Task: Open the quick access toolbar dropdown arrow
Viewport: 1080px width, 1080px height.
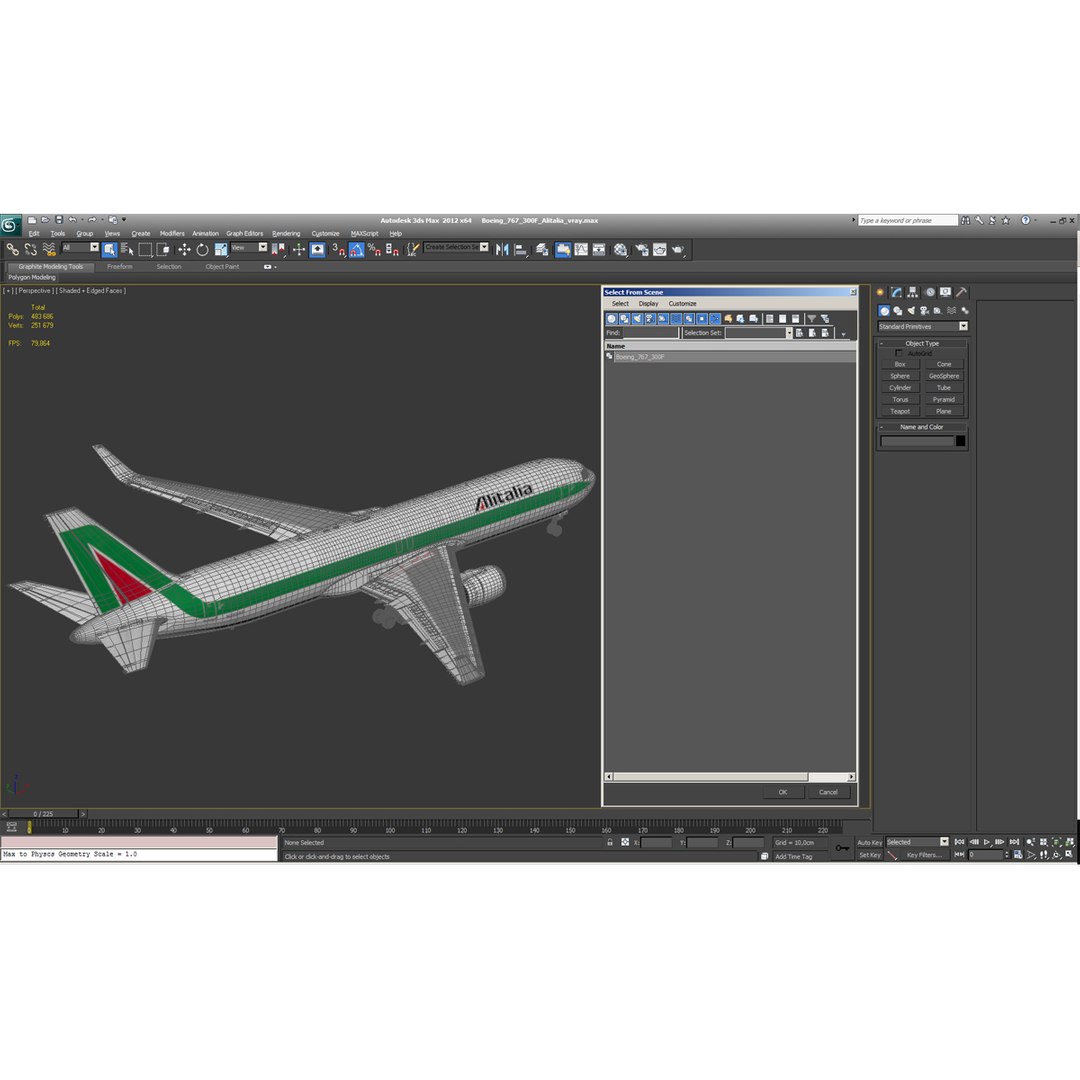Action: [x=124, y=220]
